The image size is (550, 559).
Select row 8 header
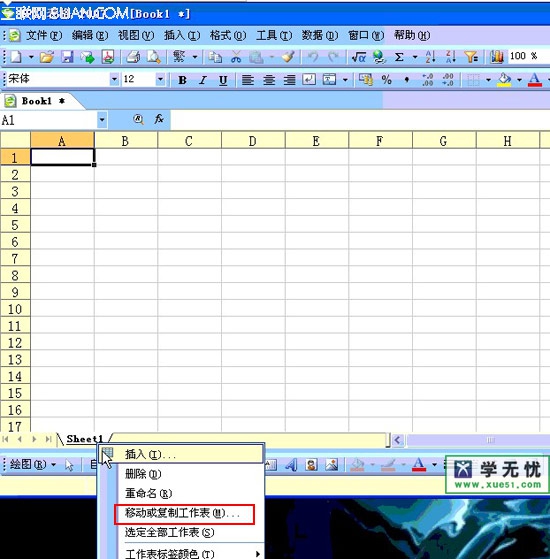pos(15,276)
